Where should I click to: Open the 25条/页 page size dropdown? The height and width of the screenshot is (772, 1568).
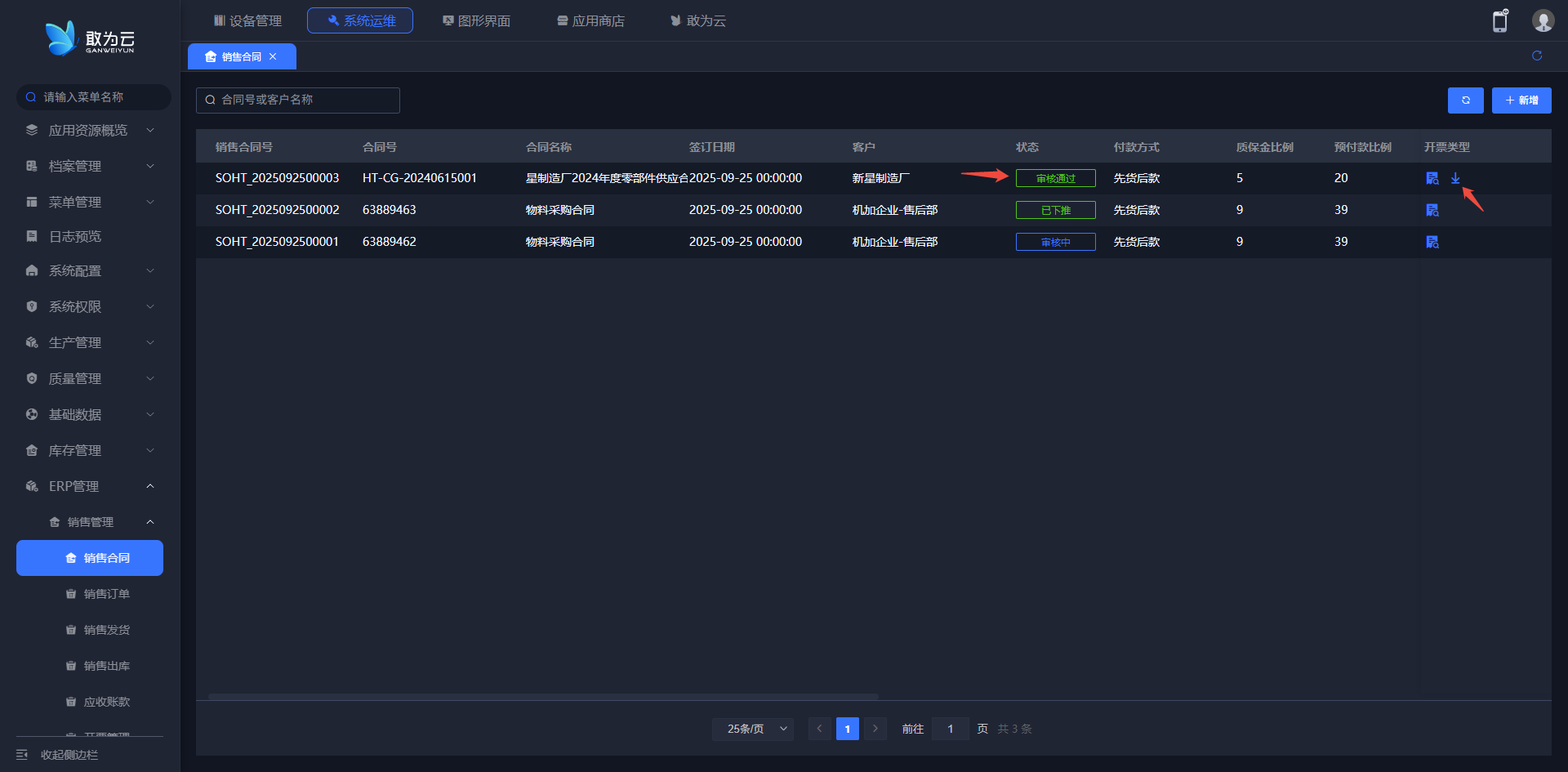tap(752, 729)
